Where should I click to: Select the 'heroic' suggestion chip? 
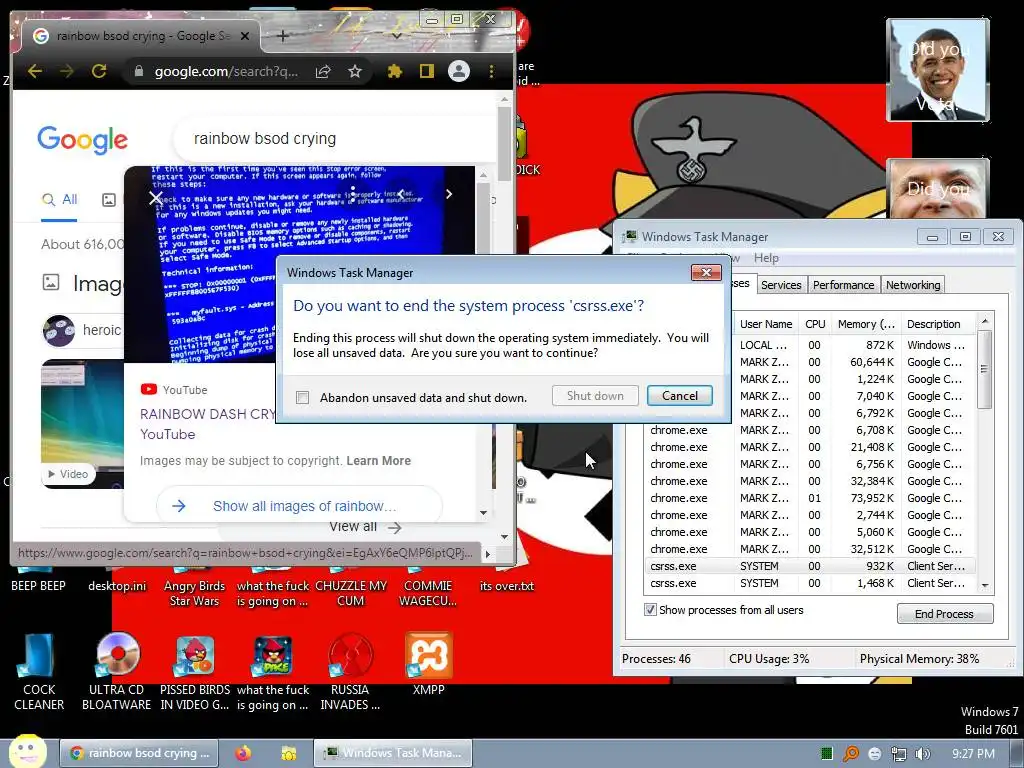click(83, 330)
